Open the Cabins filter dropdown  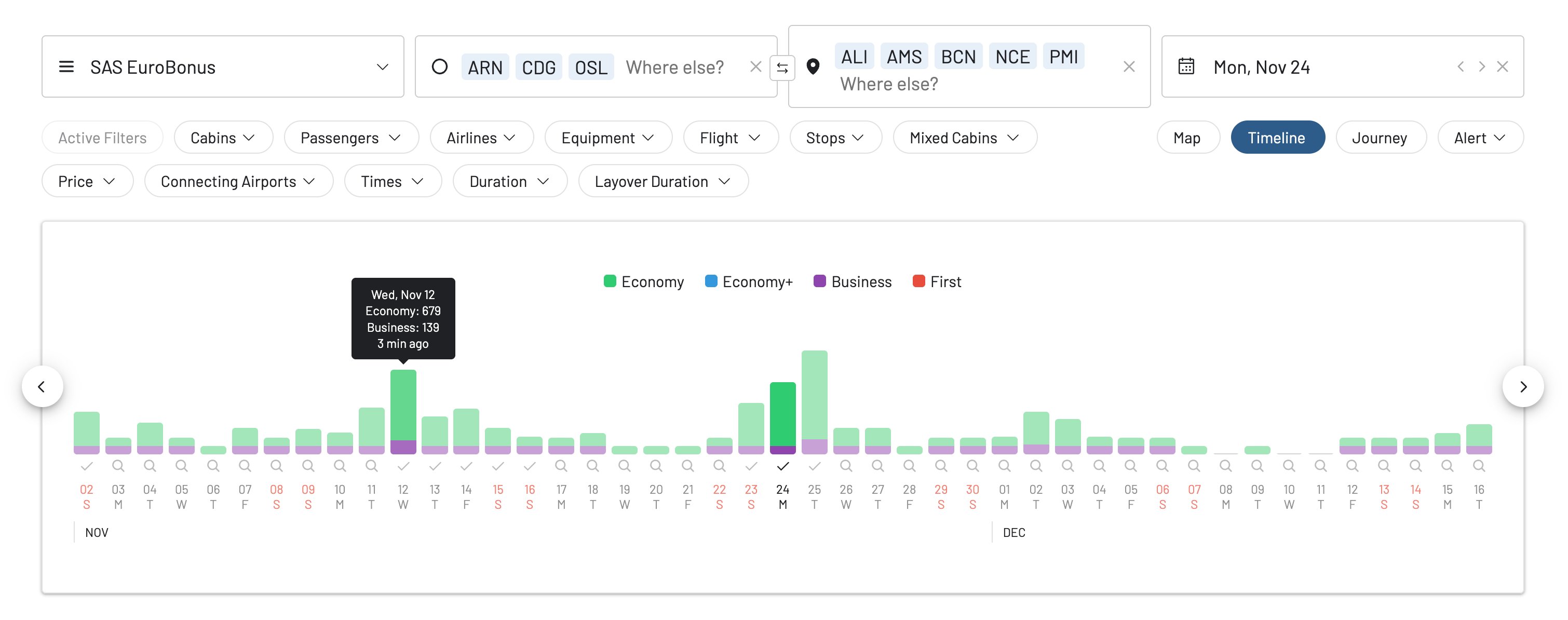click(223, 138)
